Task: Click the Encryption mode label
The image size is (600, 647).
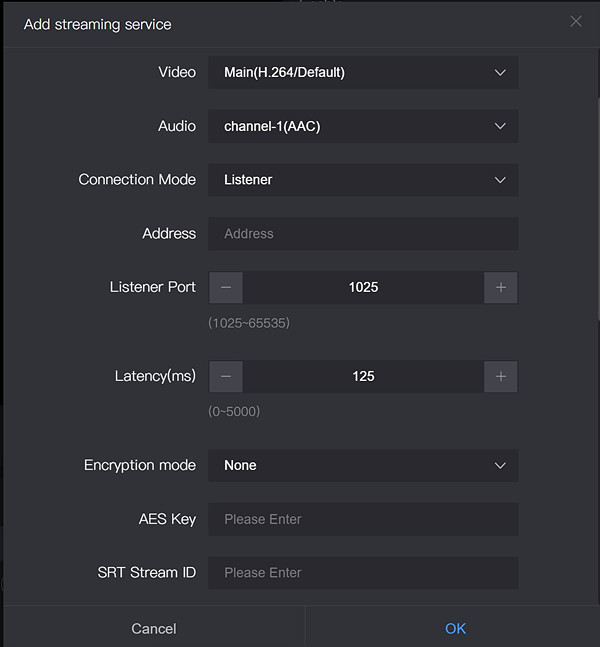Action: tap(140, 465)
